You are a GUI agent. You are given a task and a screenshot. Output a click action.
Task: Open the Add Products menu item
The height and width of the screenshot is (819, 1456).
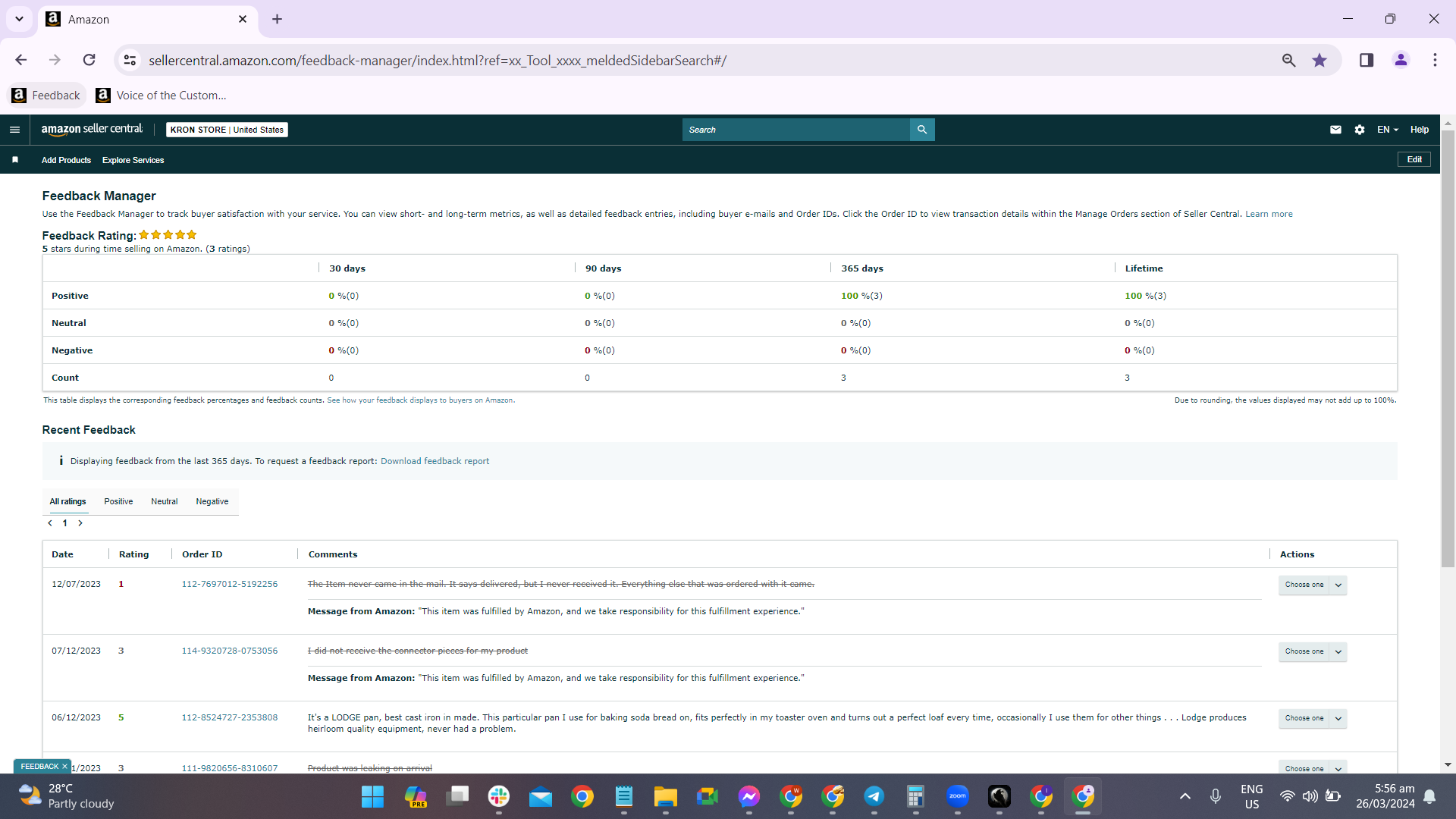[66, 160]
